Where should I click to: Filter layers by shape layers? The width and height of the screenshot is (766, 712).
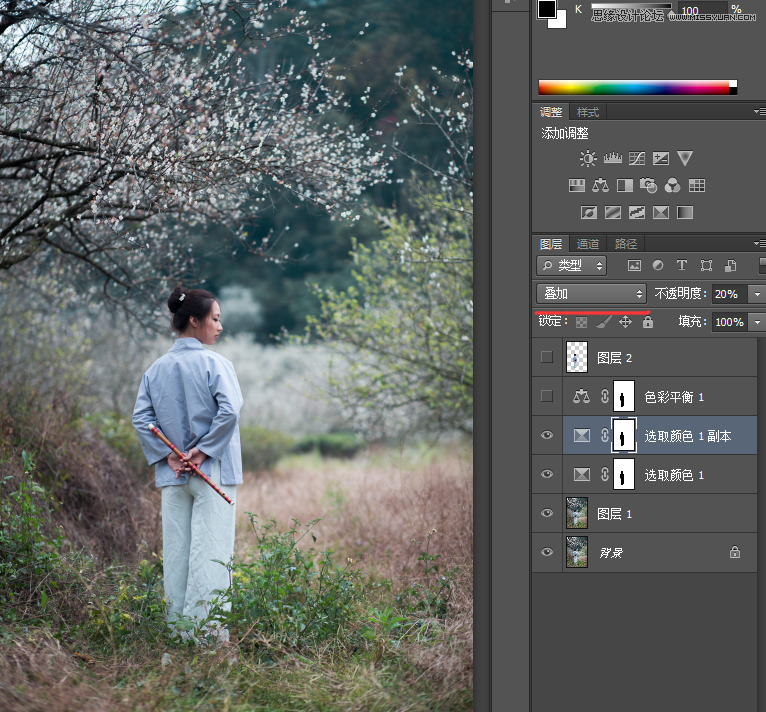[x=706, y=265]
